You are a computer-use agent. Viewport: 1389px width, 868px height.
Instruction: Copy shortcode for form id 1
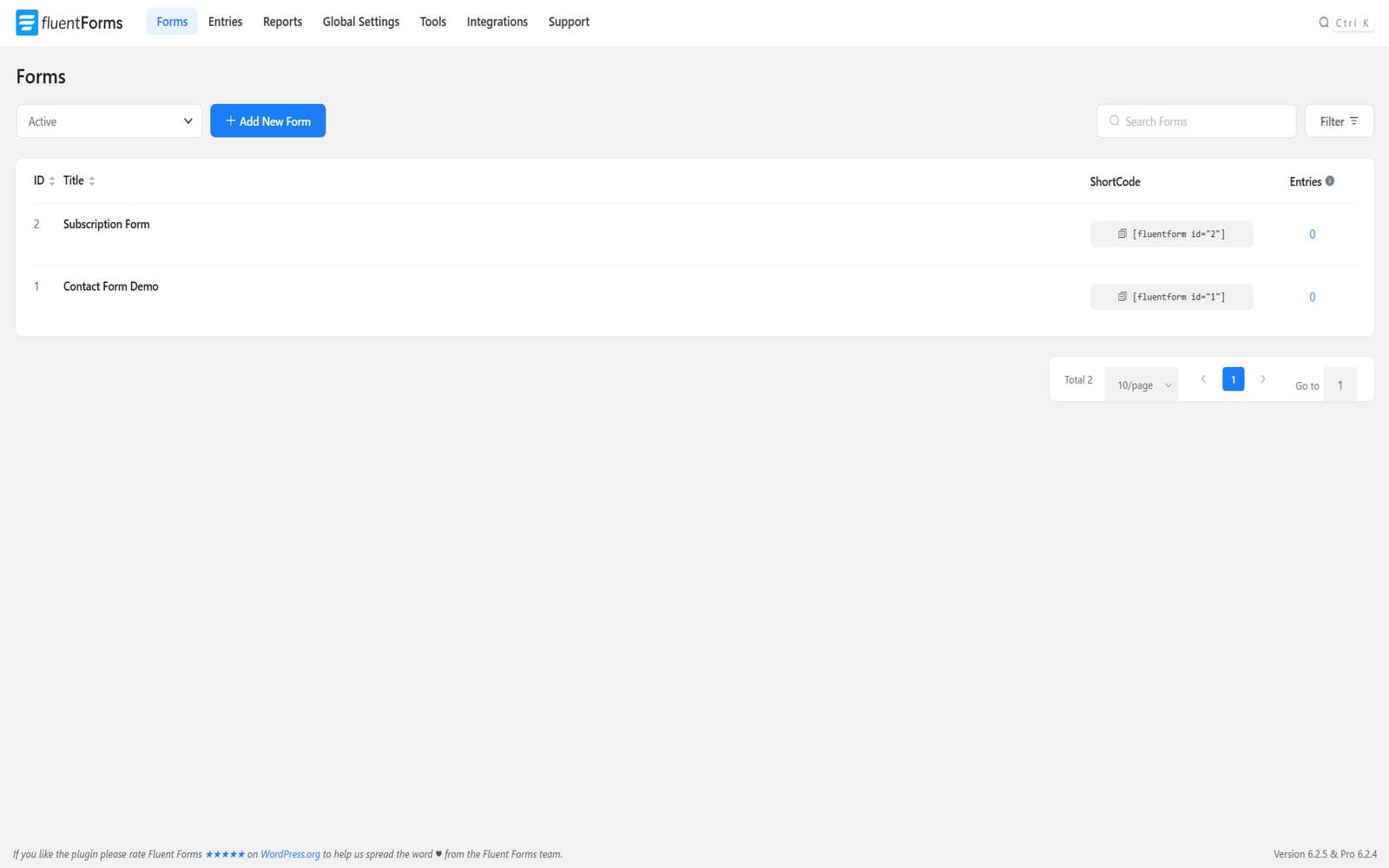tap(1171, 297)
